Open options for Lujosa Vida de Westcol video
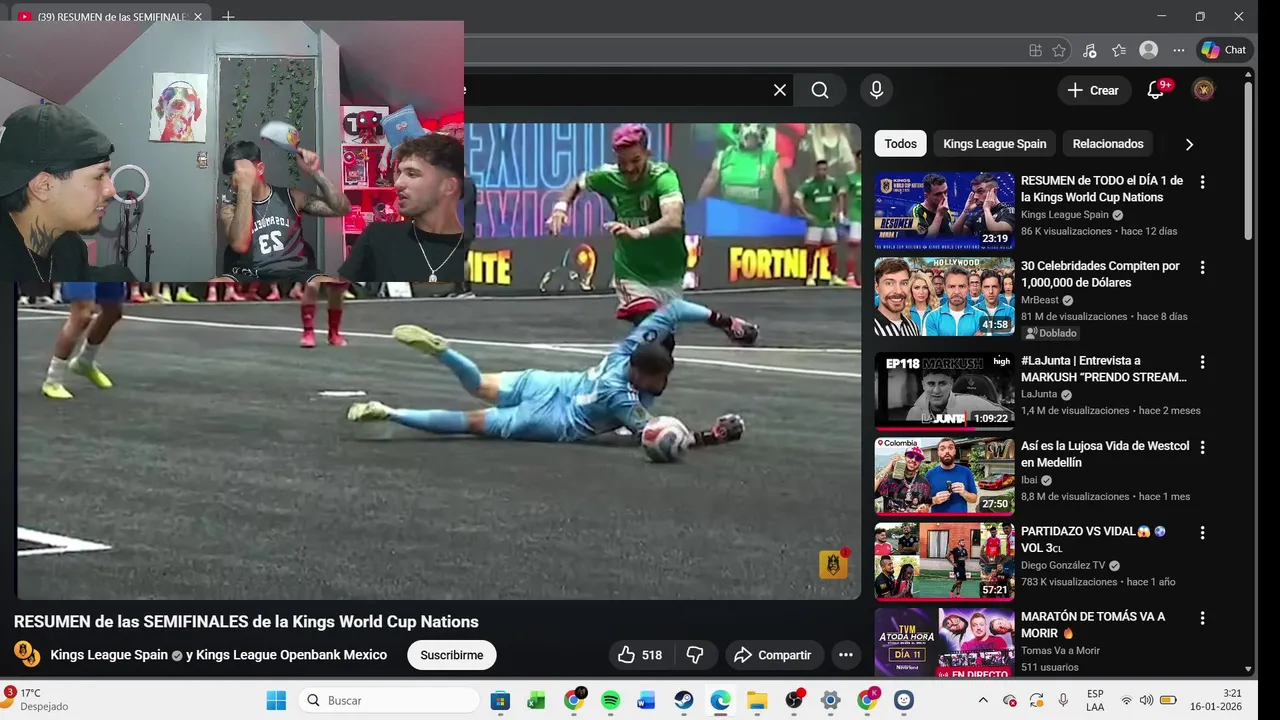Image resolution: width=1280 pixels, height=720 pixels. point(1202,447)
